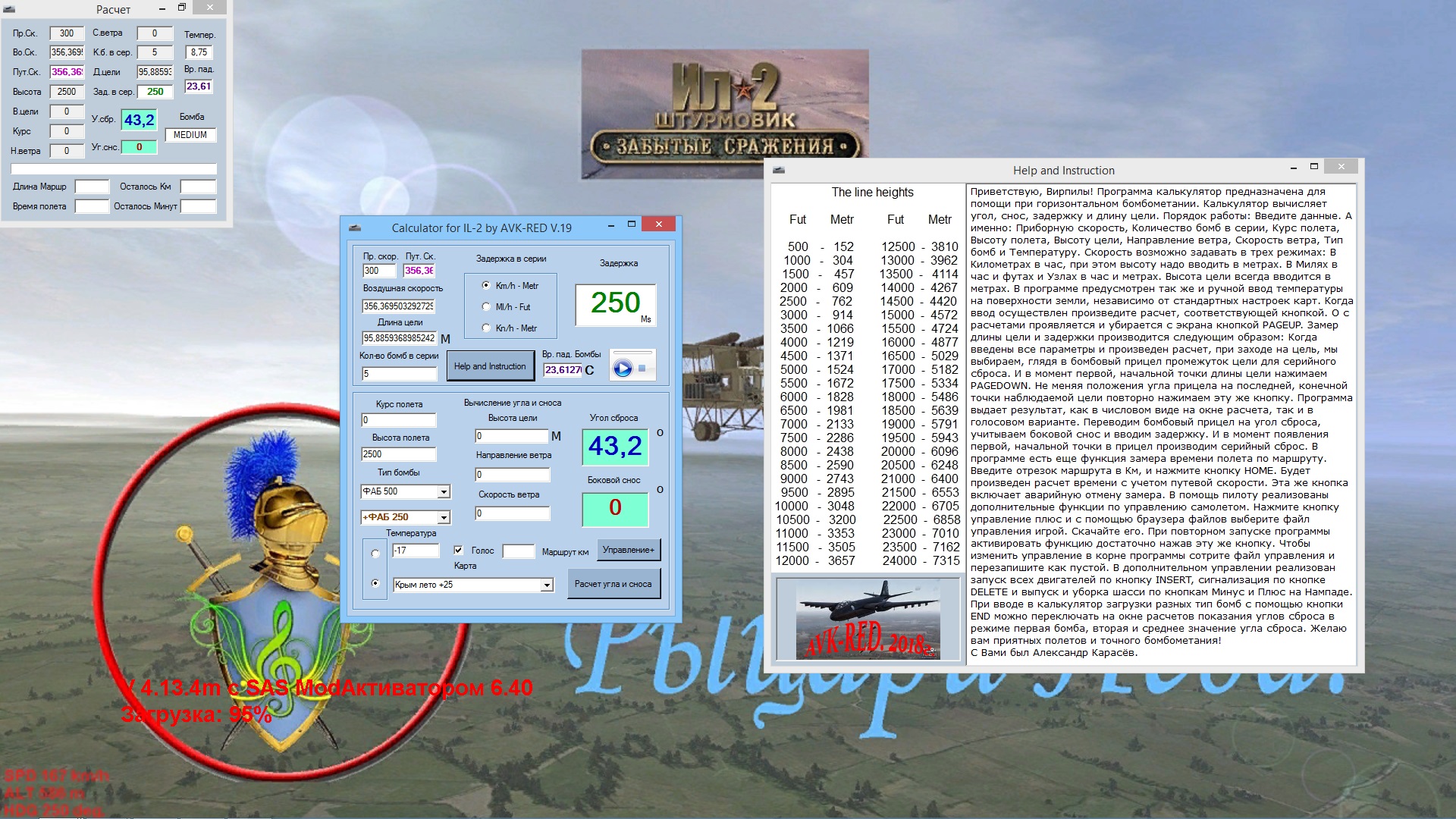Expand the ФАБ 500 bomb type dropdown
1456x819 pixels.
444,492
